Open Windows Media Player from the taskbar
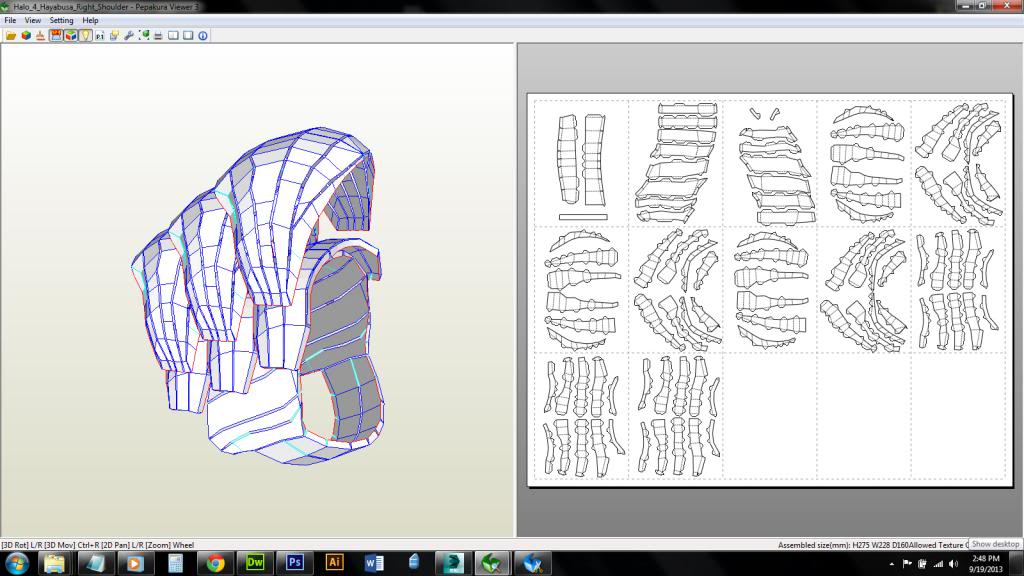 (135, 563)
